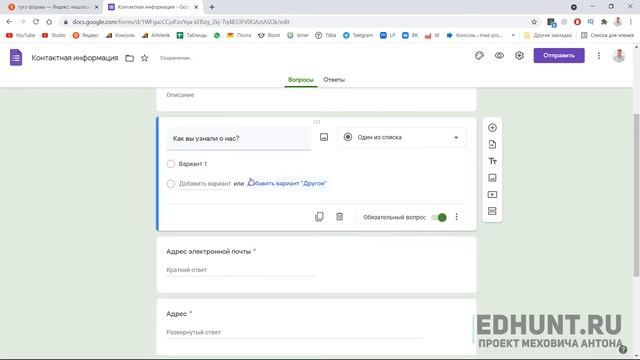Open Таблицы bookmark

192,36
